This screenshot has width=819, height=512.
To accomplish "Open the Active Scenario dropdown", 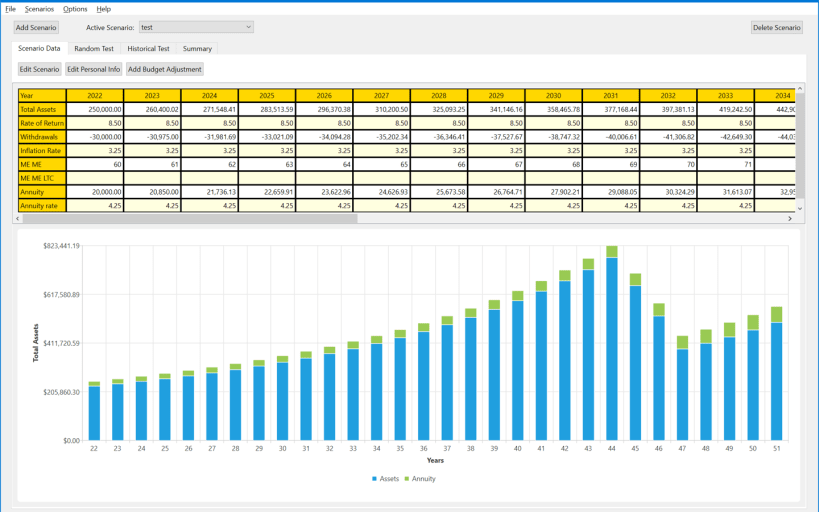I will tap(196, 27).
